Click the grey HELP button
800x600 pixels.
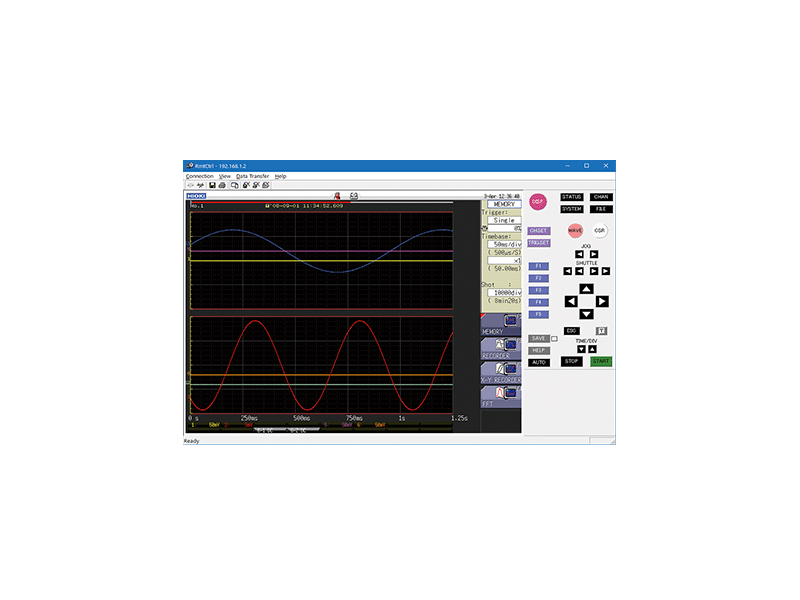pos(538,351)
